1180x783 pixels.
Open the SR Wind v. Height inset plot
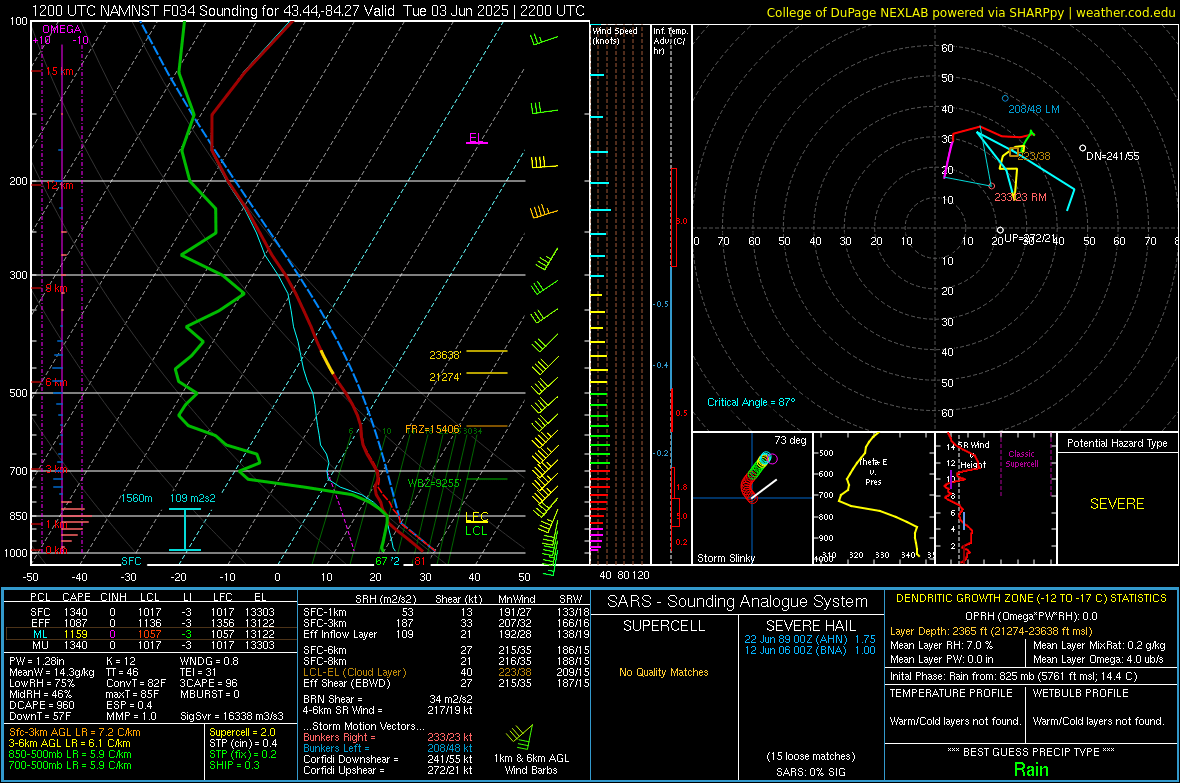pyautogui.click(x=996, y=498)
